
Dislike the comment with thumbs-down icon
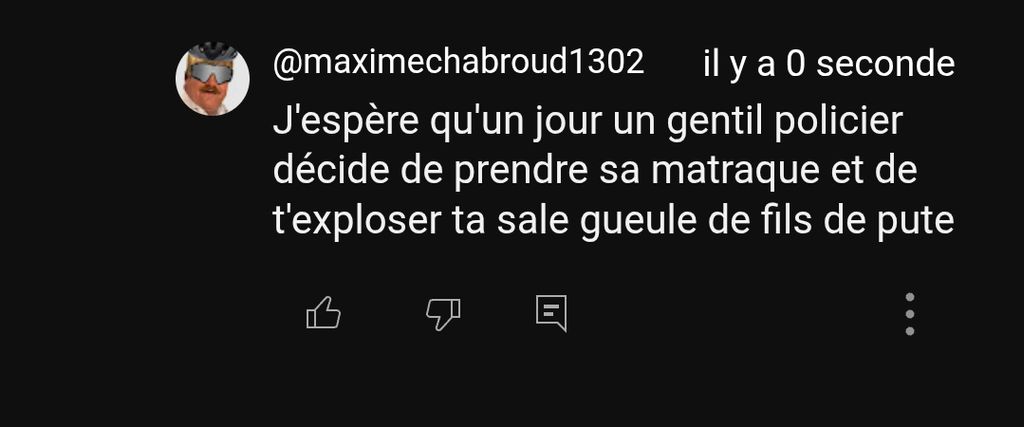click(x=443, y=313)
